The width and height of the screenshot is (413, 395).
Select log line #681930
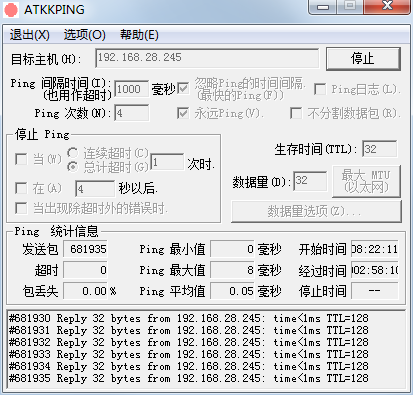tap(189, 318)
